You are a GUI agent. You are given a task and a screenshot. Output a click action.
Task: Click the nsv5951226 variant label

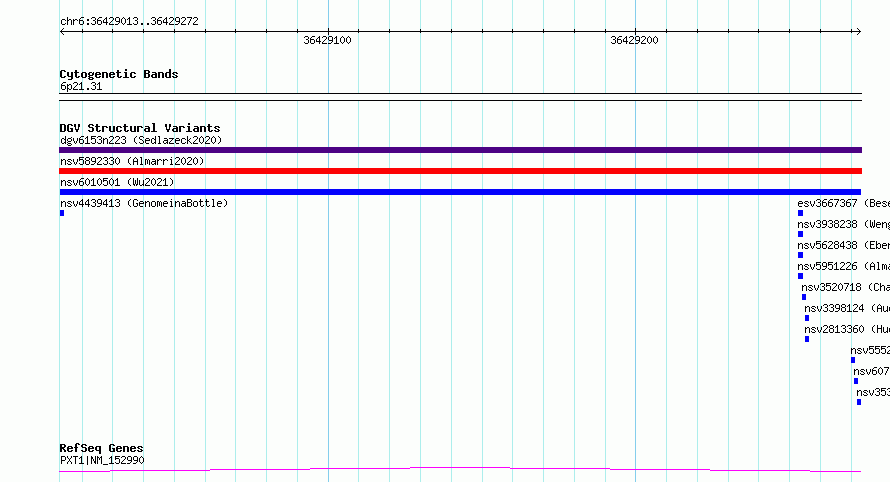pyautogui.click(x=843, y=266)
